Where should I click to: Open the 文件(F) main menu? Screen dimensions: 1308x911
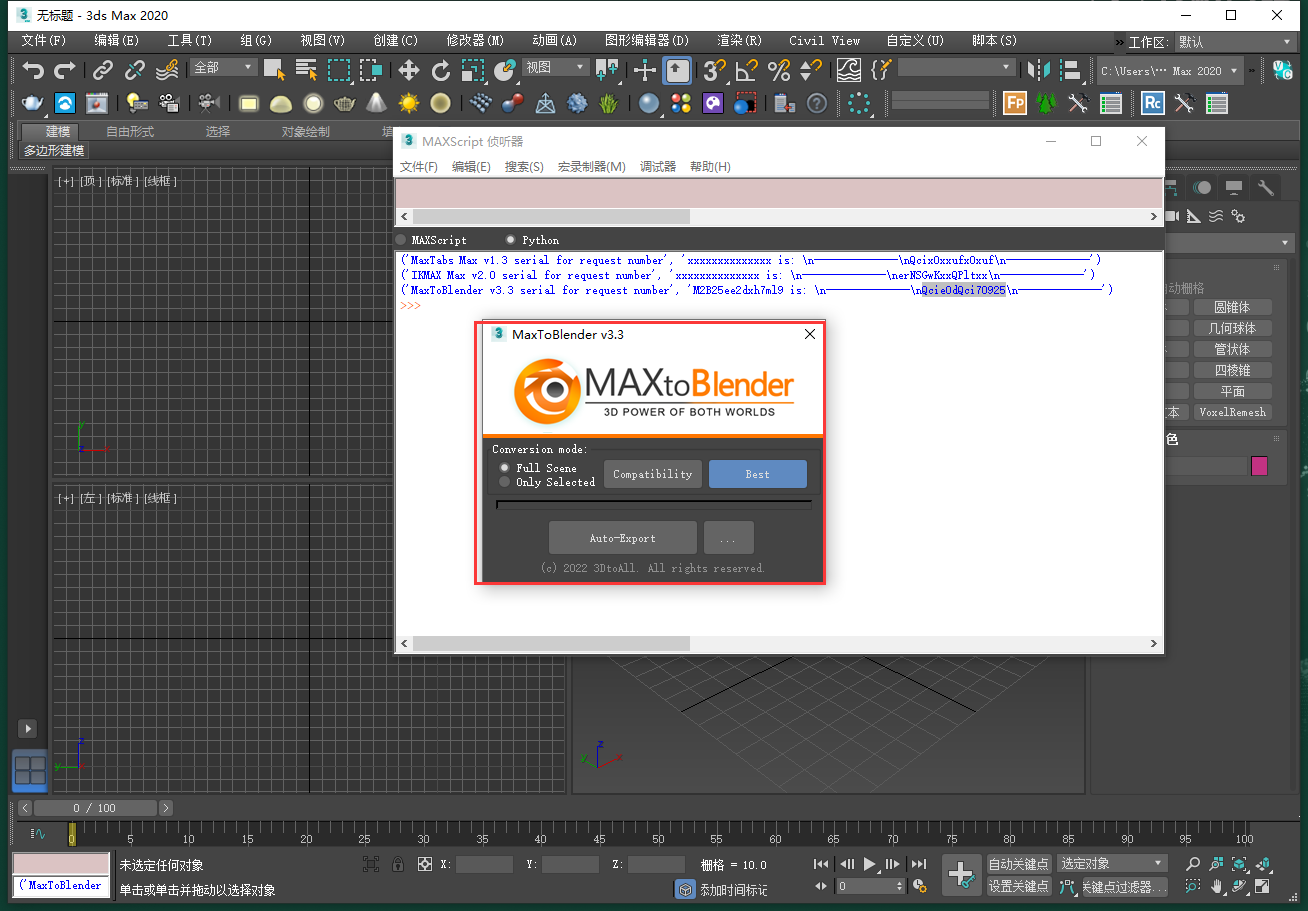pos(43,41)
